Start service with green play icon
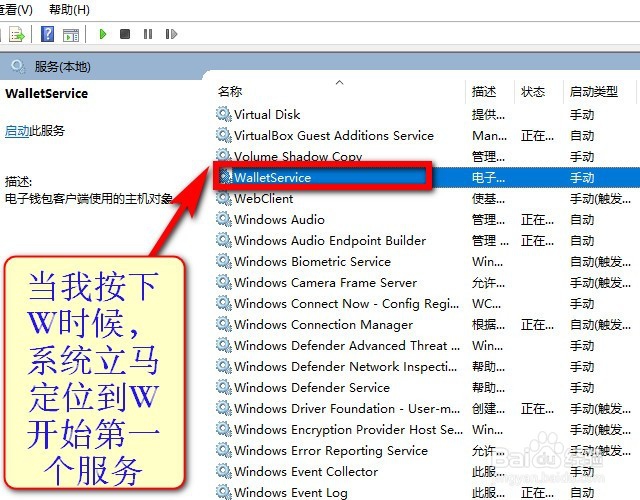Screen dimensions: 640x500 click(103, 34)
